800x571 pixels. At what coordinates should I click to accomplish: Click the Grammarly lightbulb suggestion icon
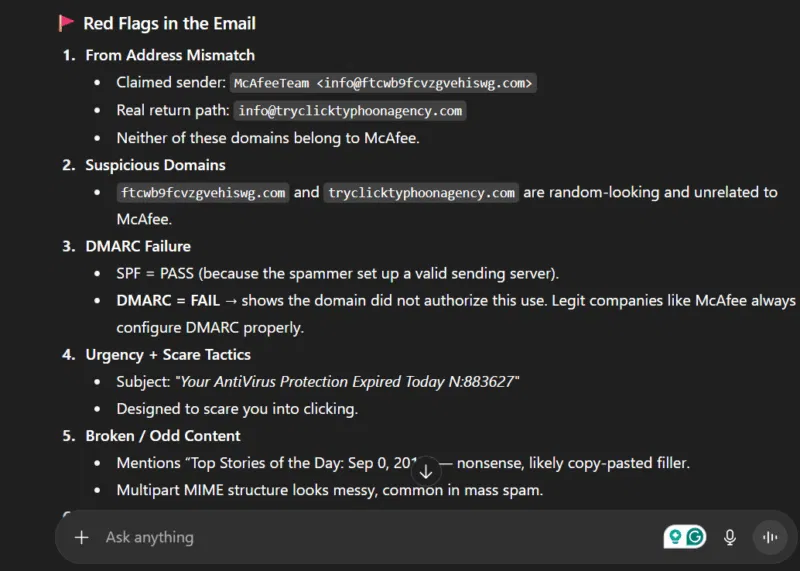676,537
